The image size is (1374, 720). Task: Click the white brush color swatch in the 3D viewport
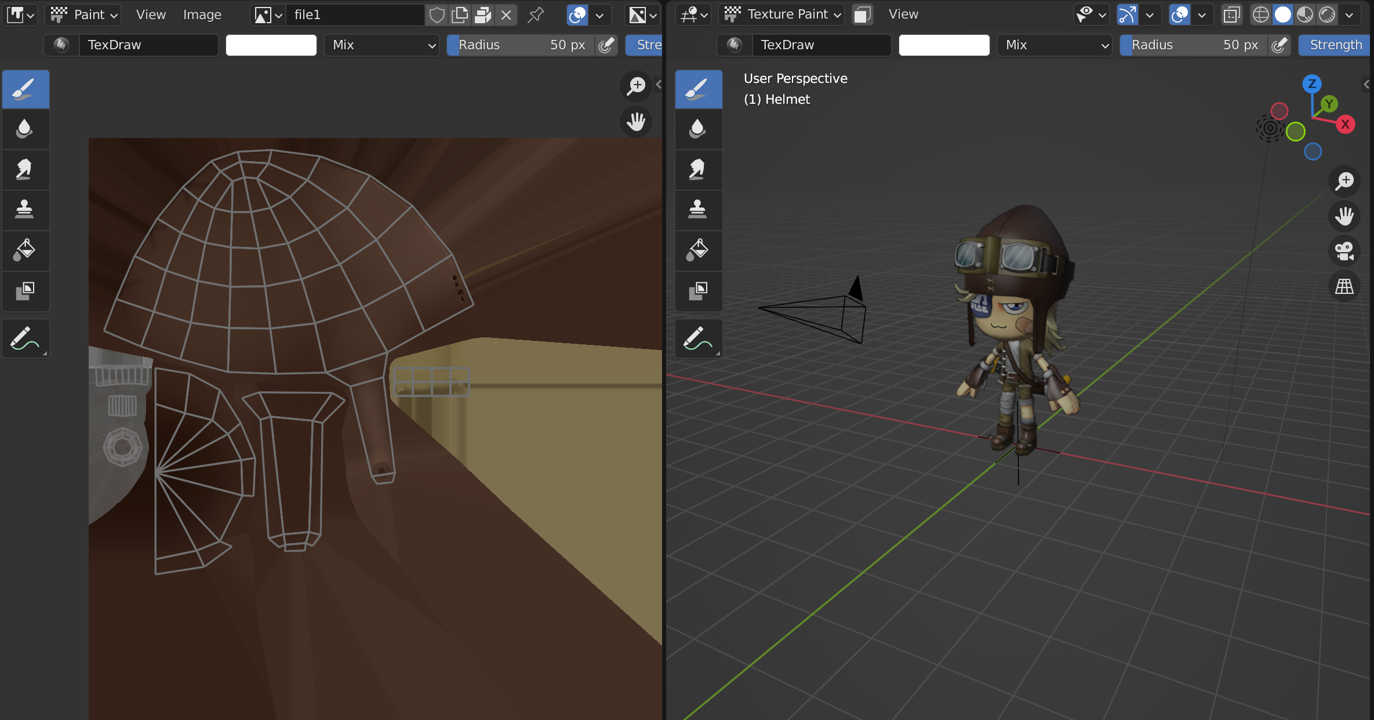point(944,45)
